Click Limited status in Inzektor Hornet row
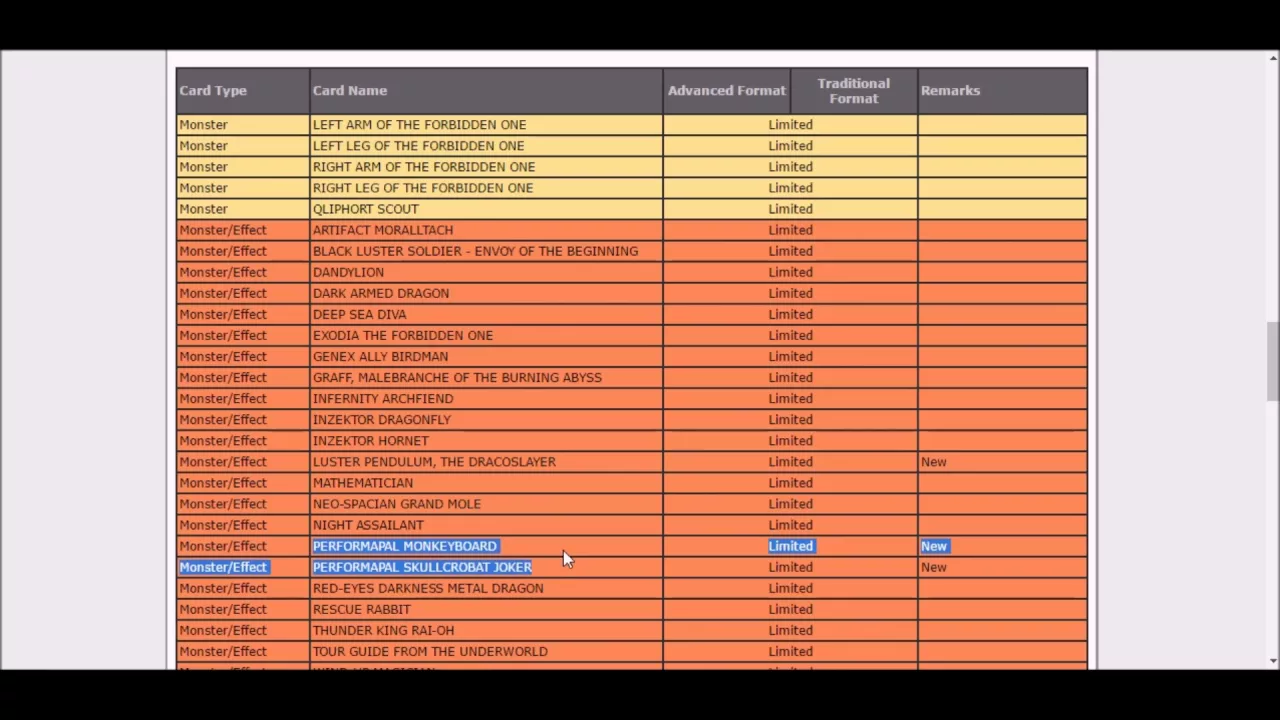 point(791,441)
